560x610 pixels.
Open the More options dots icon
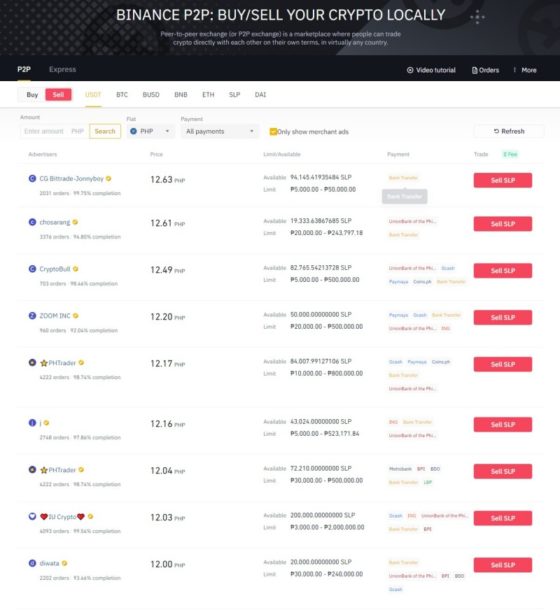pyautogui.click(x=514, y=70)
